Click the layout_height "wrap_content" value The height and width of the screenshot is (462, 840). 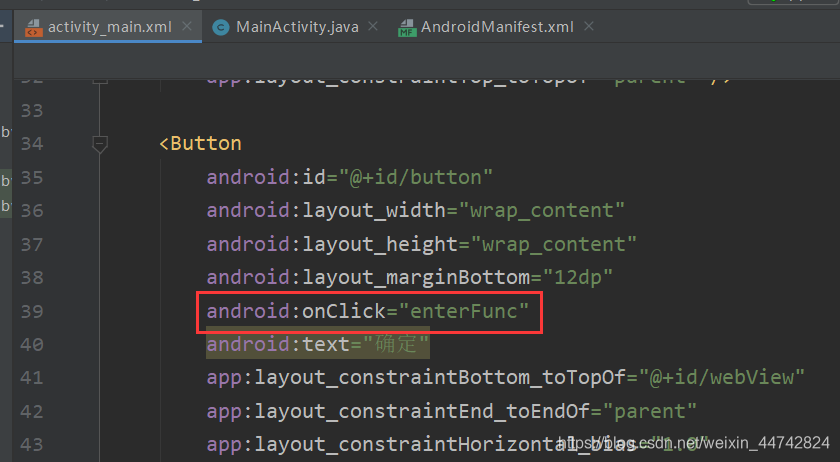click(x=553, y=244)
